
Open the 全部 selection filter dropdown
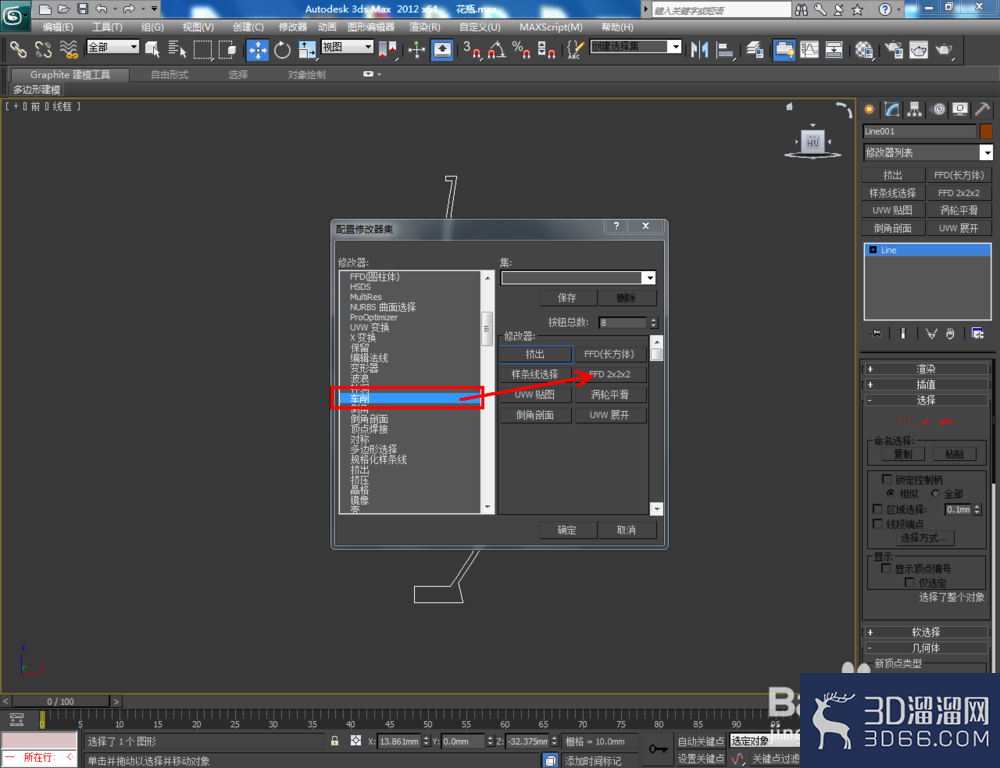point(113,47)
